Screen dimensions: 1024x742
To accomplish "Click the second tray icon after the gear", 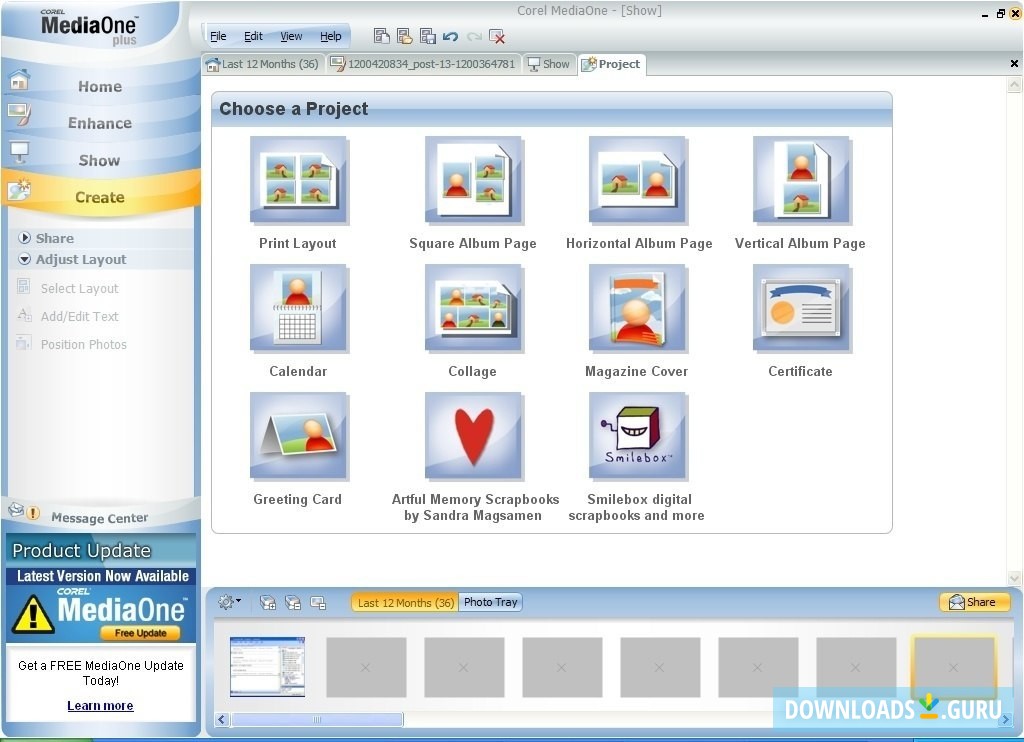I will click(293, 602).
